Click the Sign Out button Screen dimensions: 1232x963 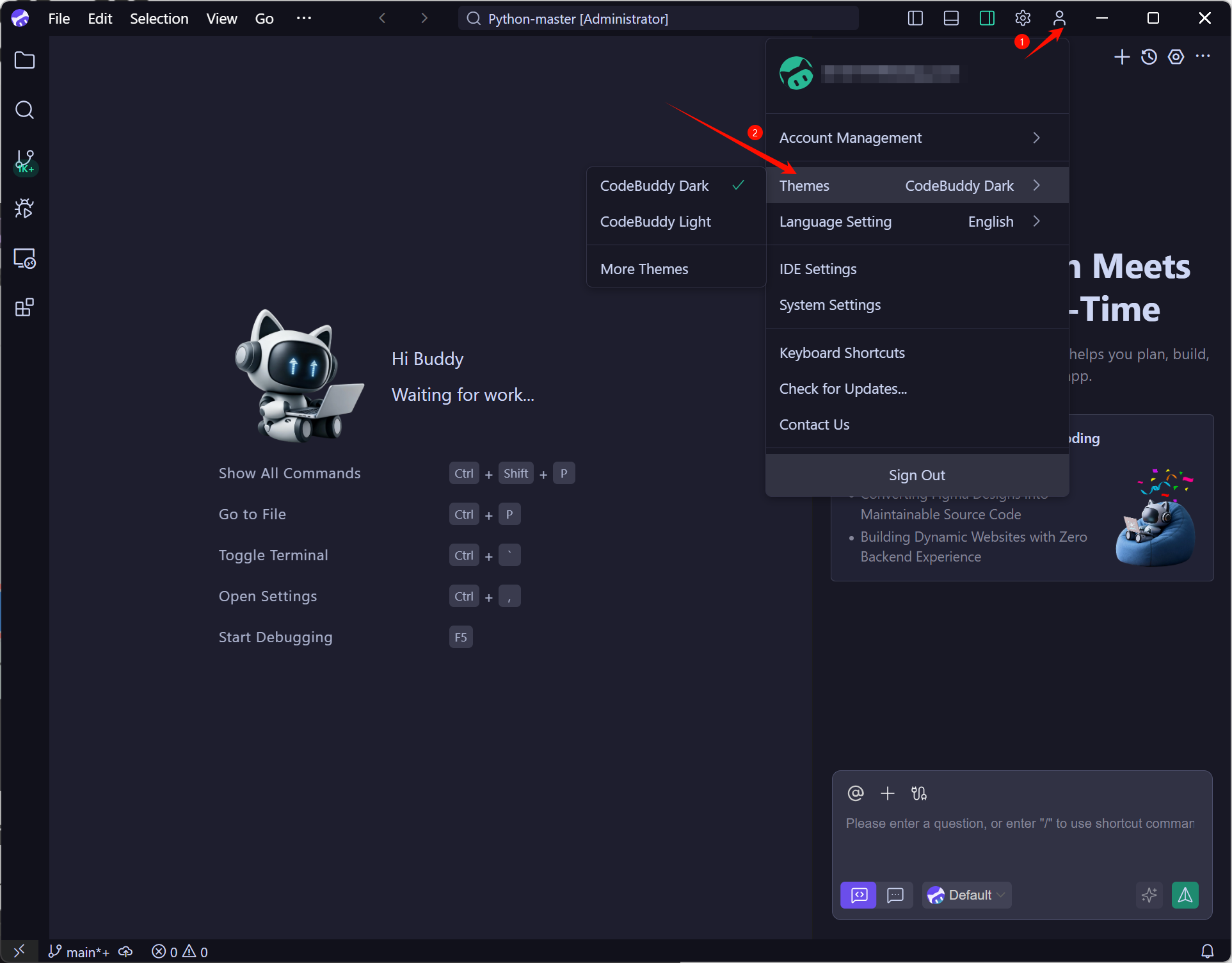click(x=916, y=475)
